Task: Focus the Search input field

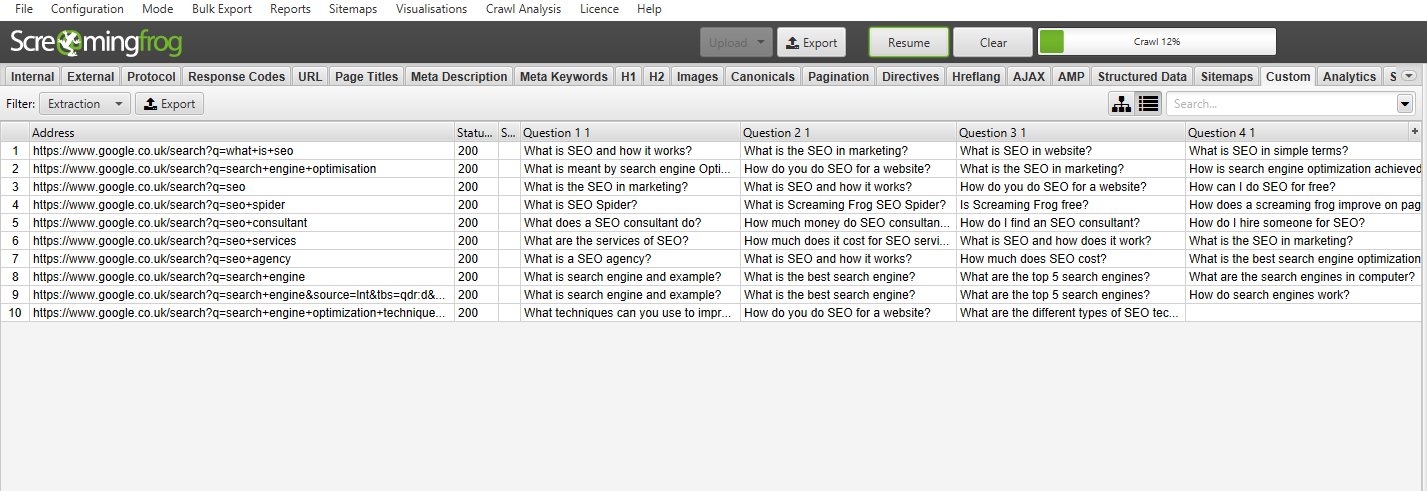Action: coord(1281,103)
